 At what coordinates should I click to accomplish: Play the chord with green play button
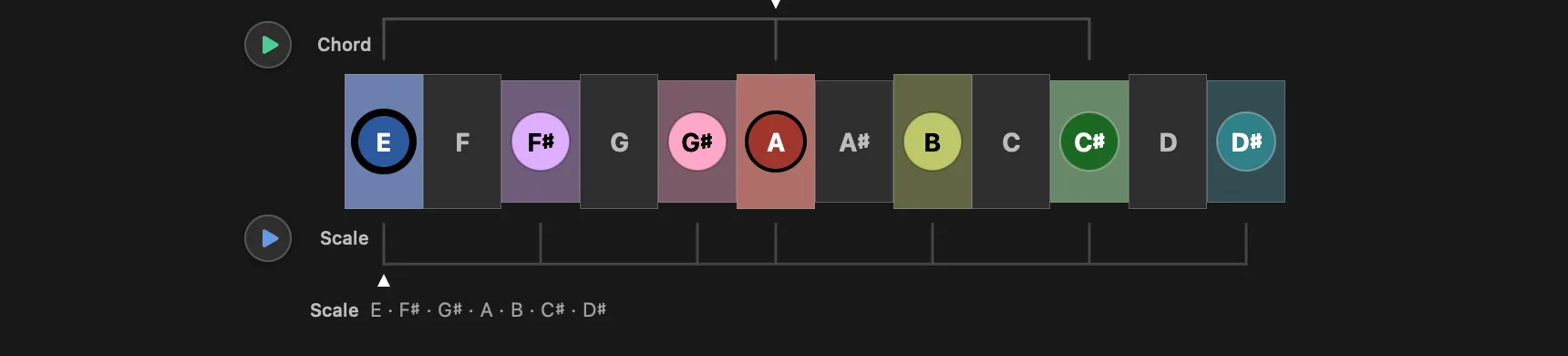[268, 45]
